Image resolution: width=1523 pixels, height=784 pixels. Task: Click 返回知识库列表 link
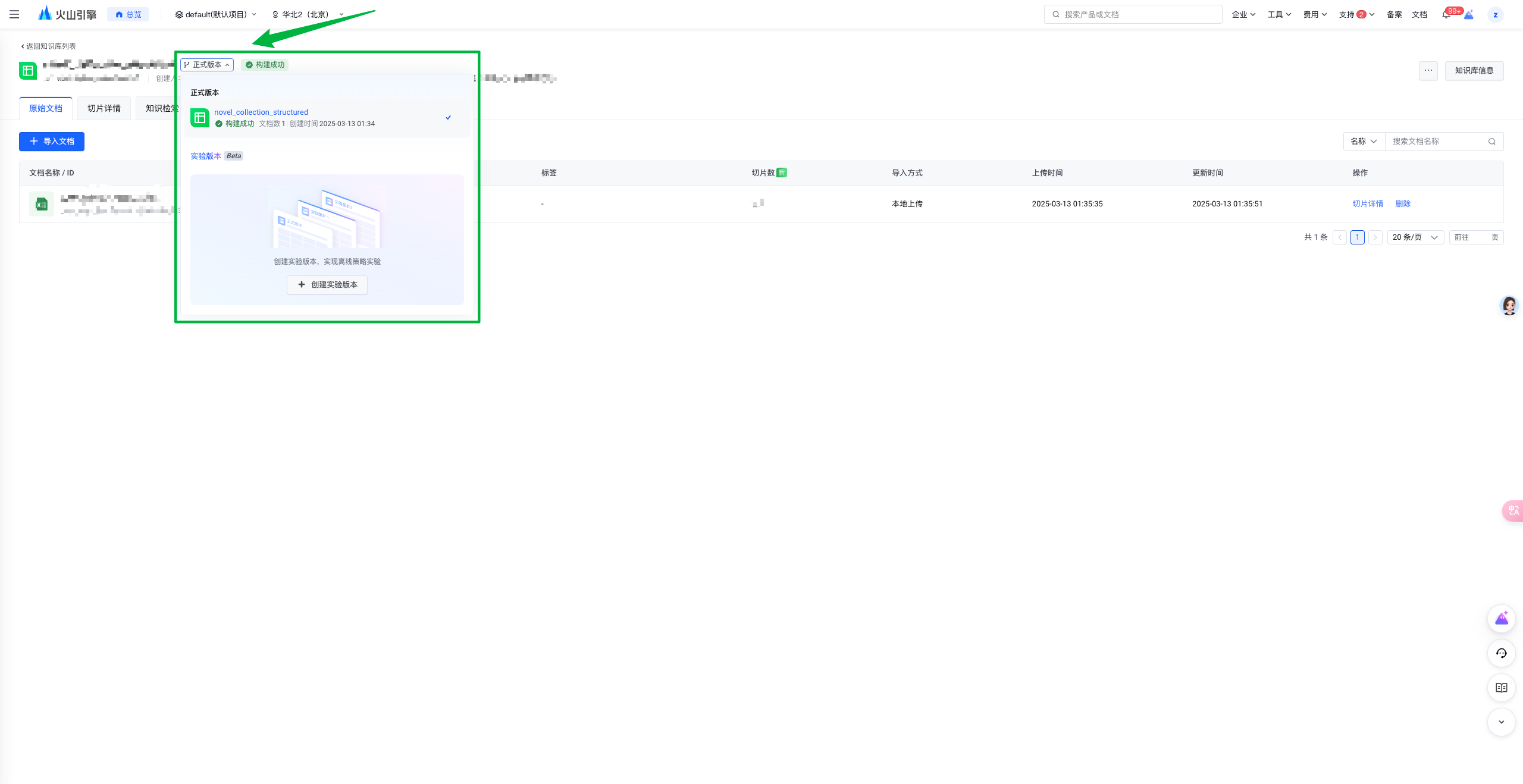coord(48,46)
